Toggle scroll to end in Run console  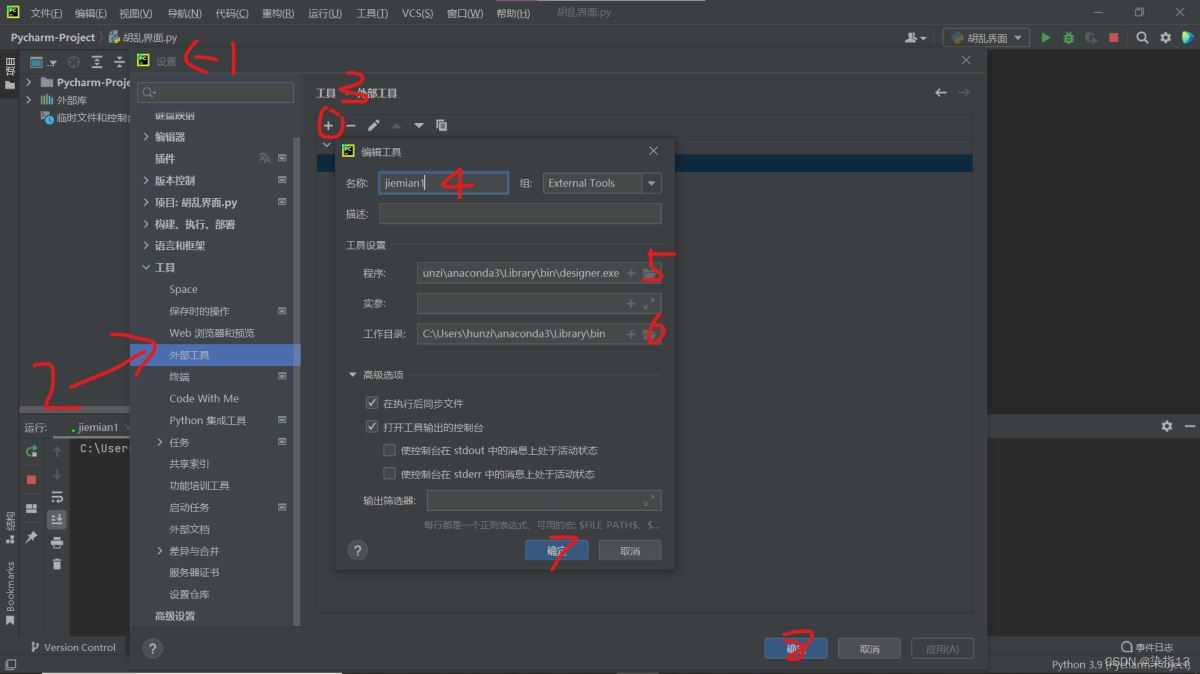[x=57, y=519]
